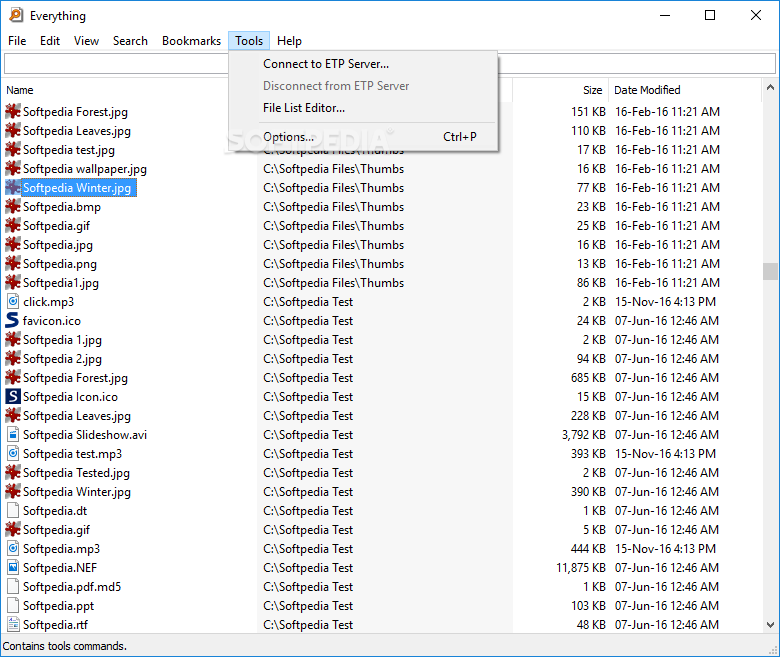The height and width of the screenshot is (657, 780).
Task: Click the status bar text
Action: coord(65,646)
